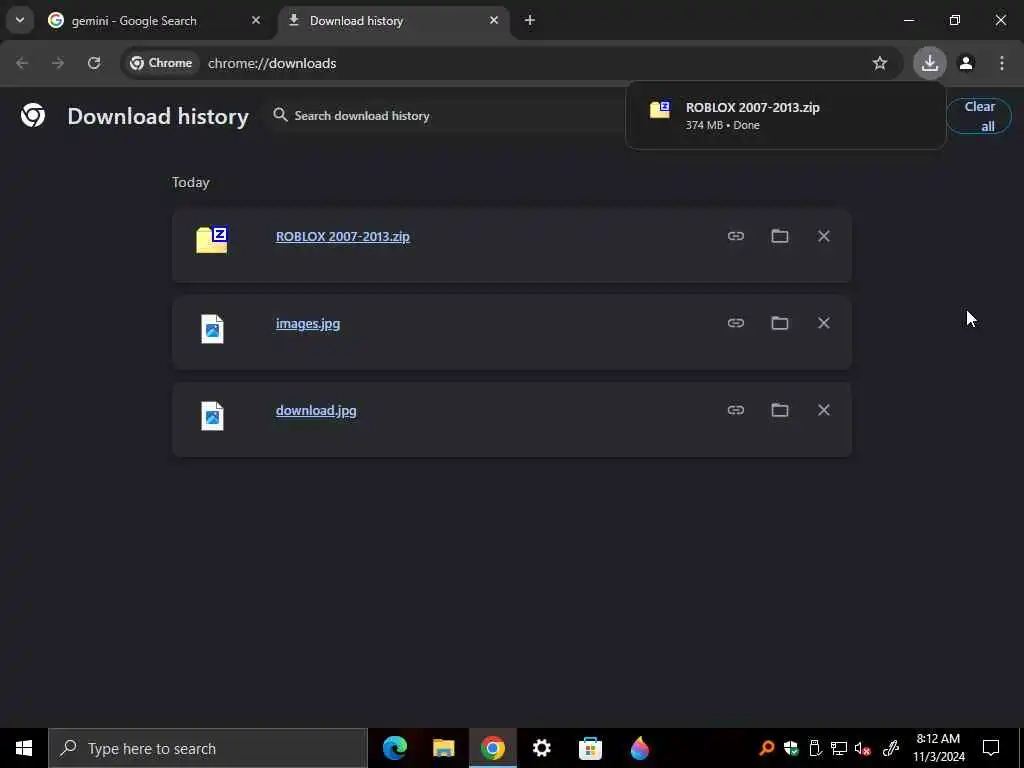
Task: Select the Download history tab
Action: tap(392, 20)
